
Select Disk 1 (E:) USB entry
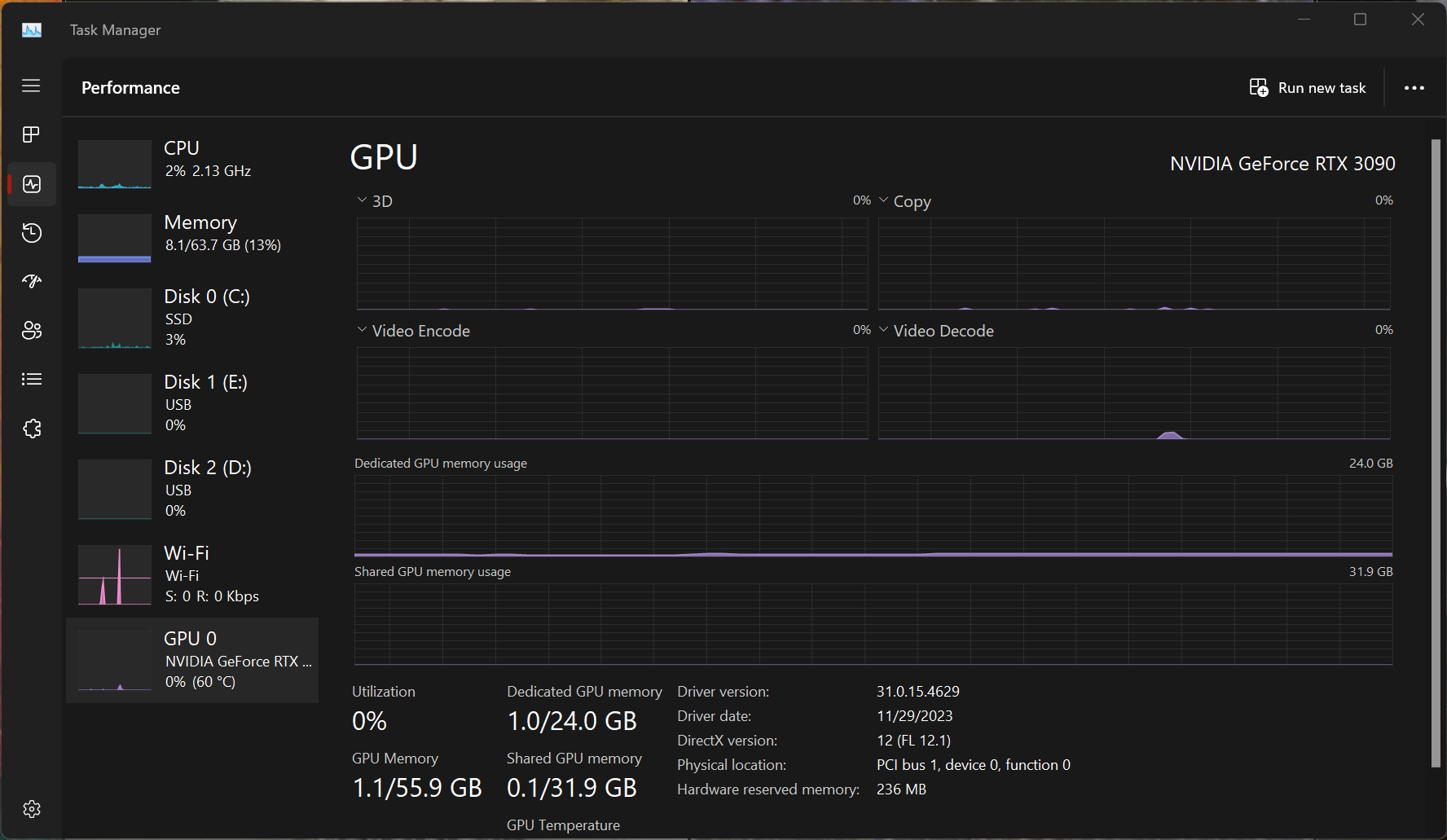tap(192, 403)
